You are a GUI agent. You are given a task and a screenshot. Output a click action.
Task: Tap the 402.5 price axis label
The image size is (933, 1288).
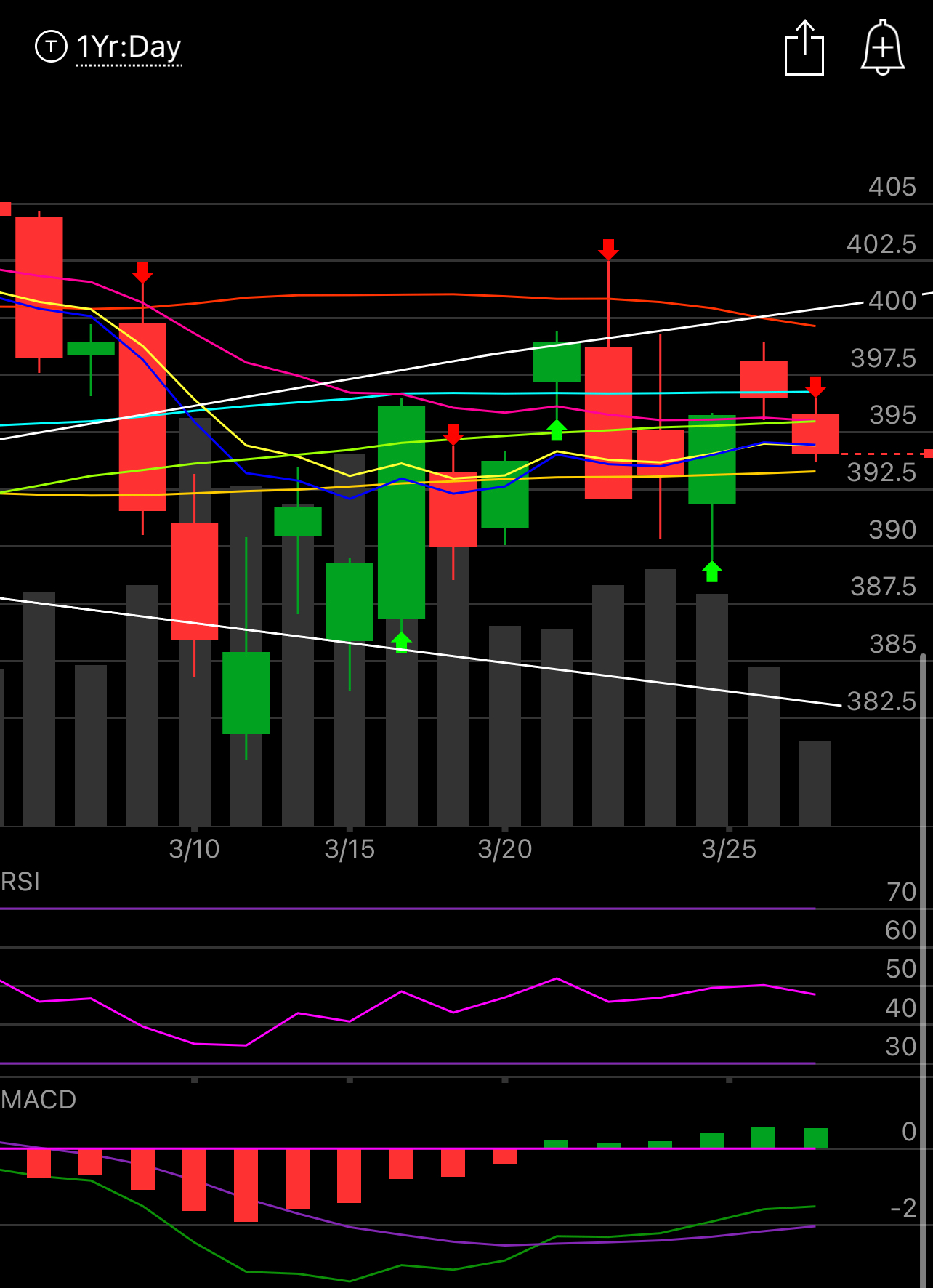[x=881, y=243]
